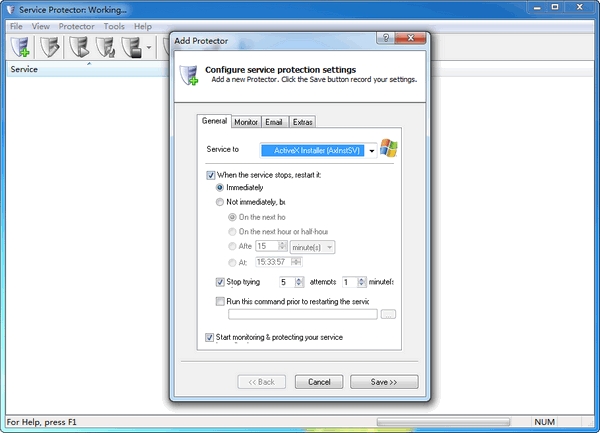Click the time field showing 15:33:57
Viewport: 600px width, 433px height.
tap(273, 262)
